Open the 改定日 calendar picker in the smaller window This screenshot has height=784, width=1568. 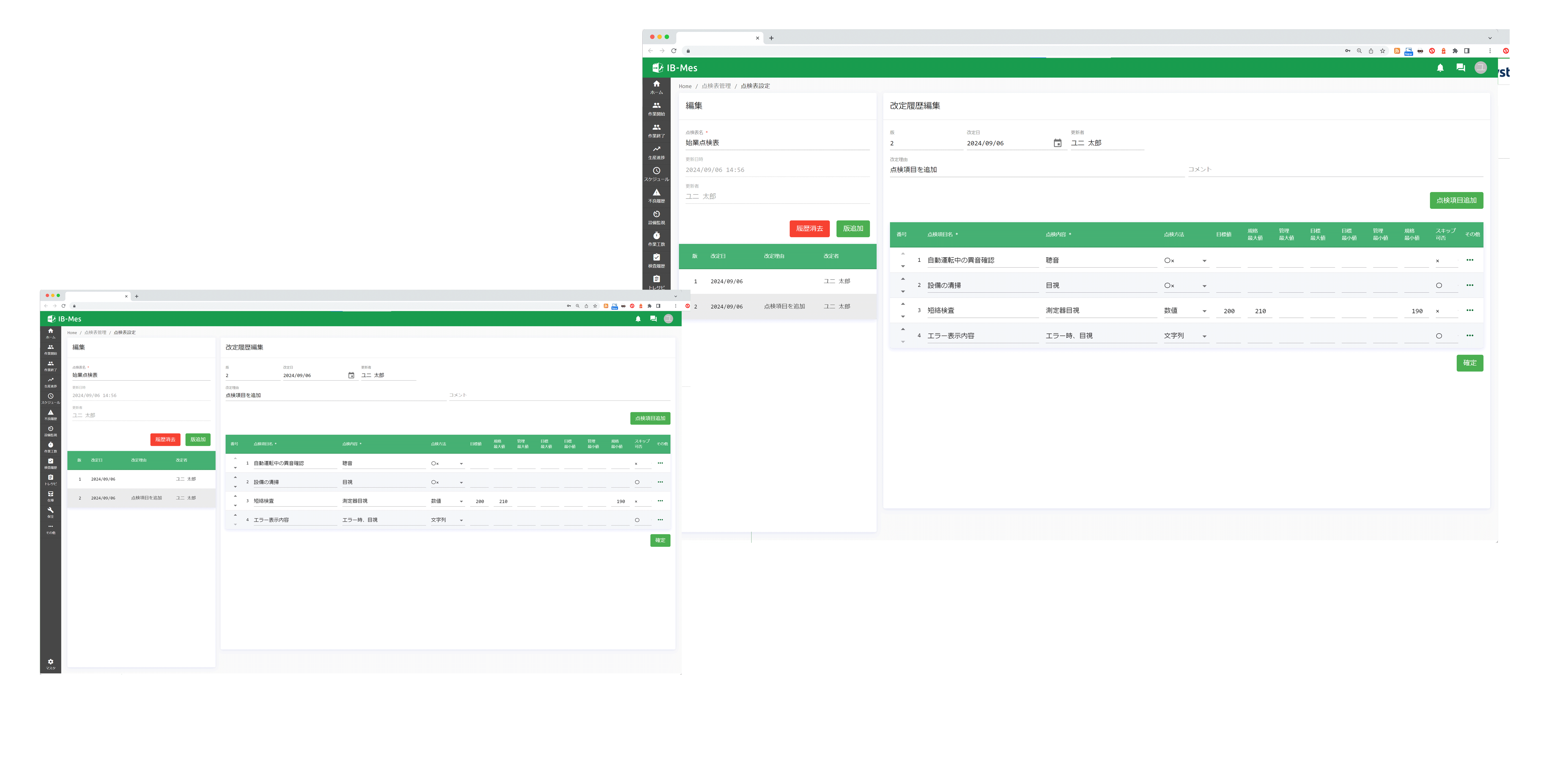click(351, 375)
